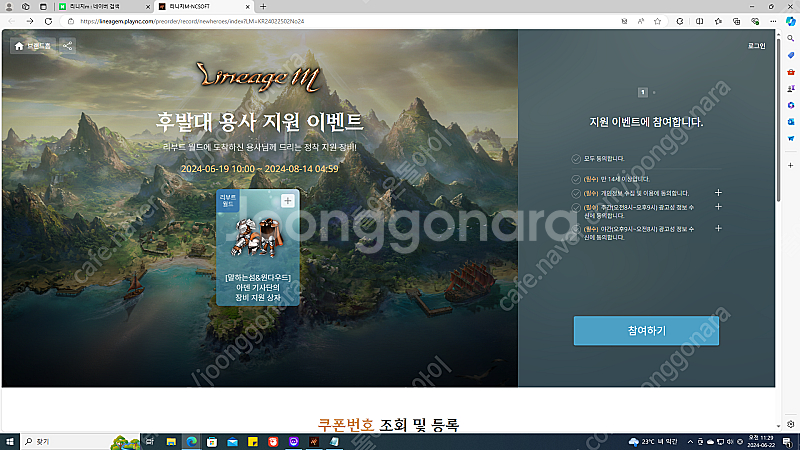Open the sidebar Outlook icon
Viewport: 800px width, 450px height.
(791, 122)
